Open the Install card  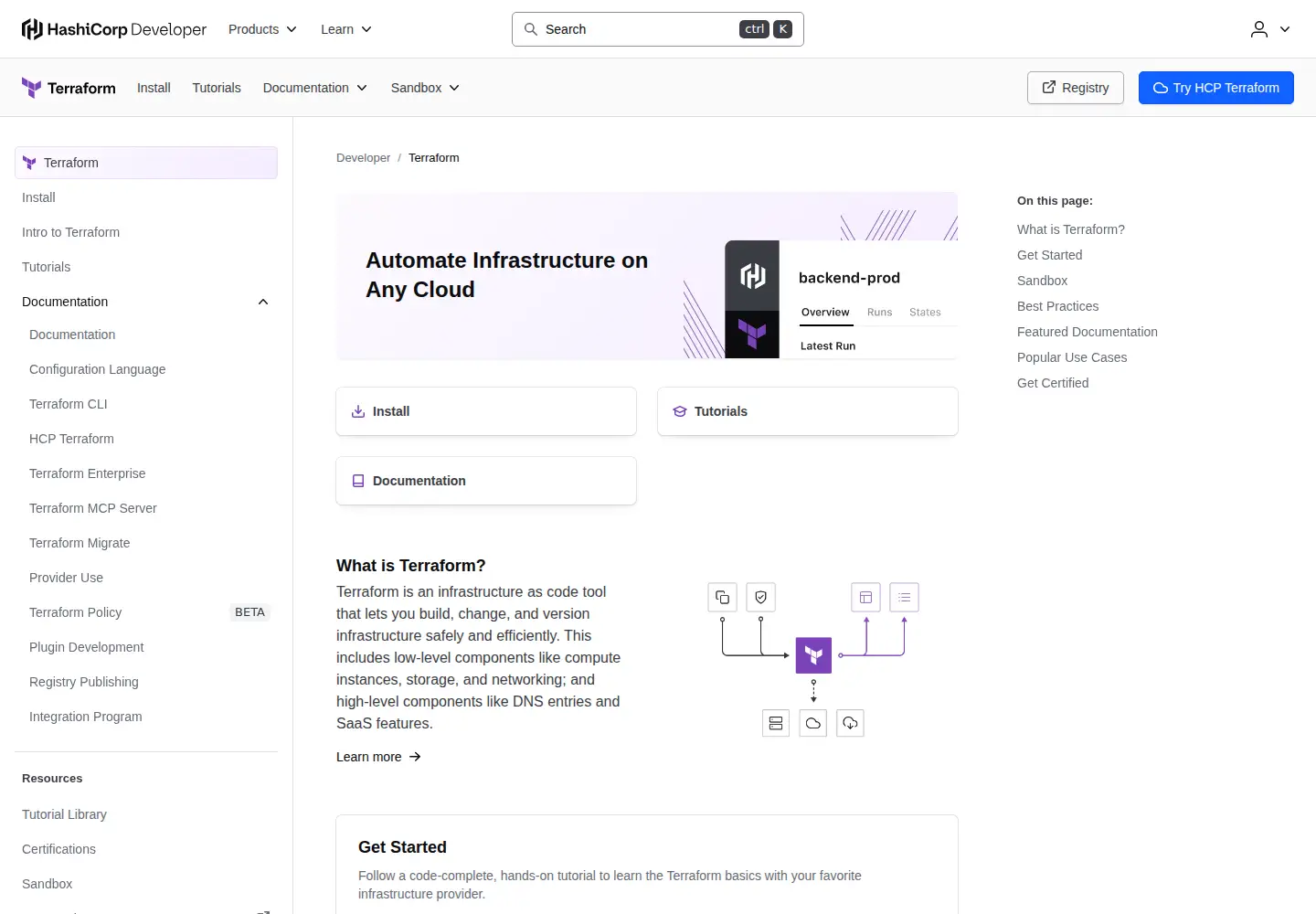pos(486,411)
